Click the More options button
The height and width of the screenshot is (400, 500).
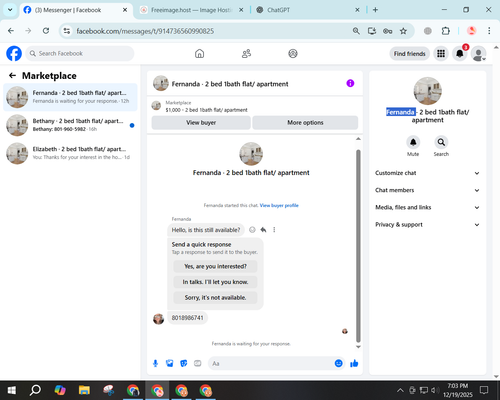305,123
